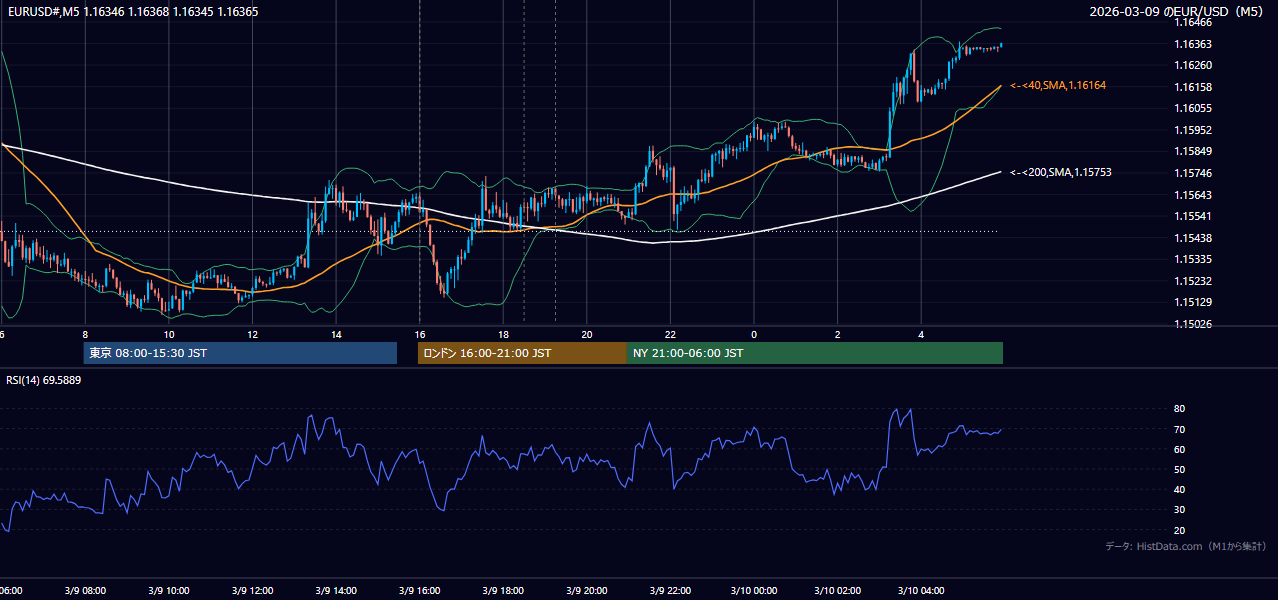Click price level 1.15746 on the scale

(1193, 173)
